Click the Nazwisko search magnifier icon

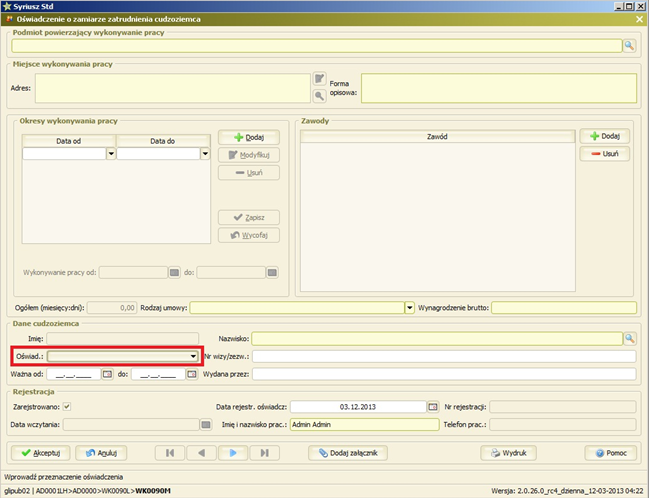(630, 339)
